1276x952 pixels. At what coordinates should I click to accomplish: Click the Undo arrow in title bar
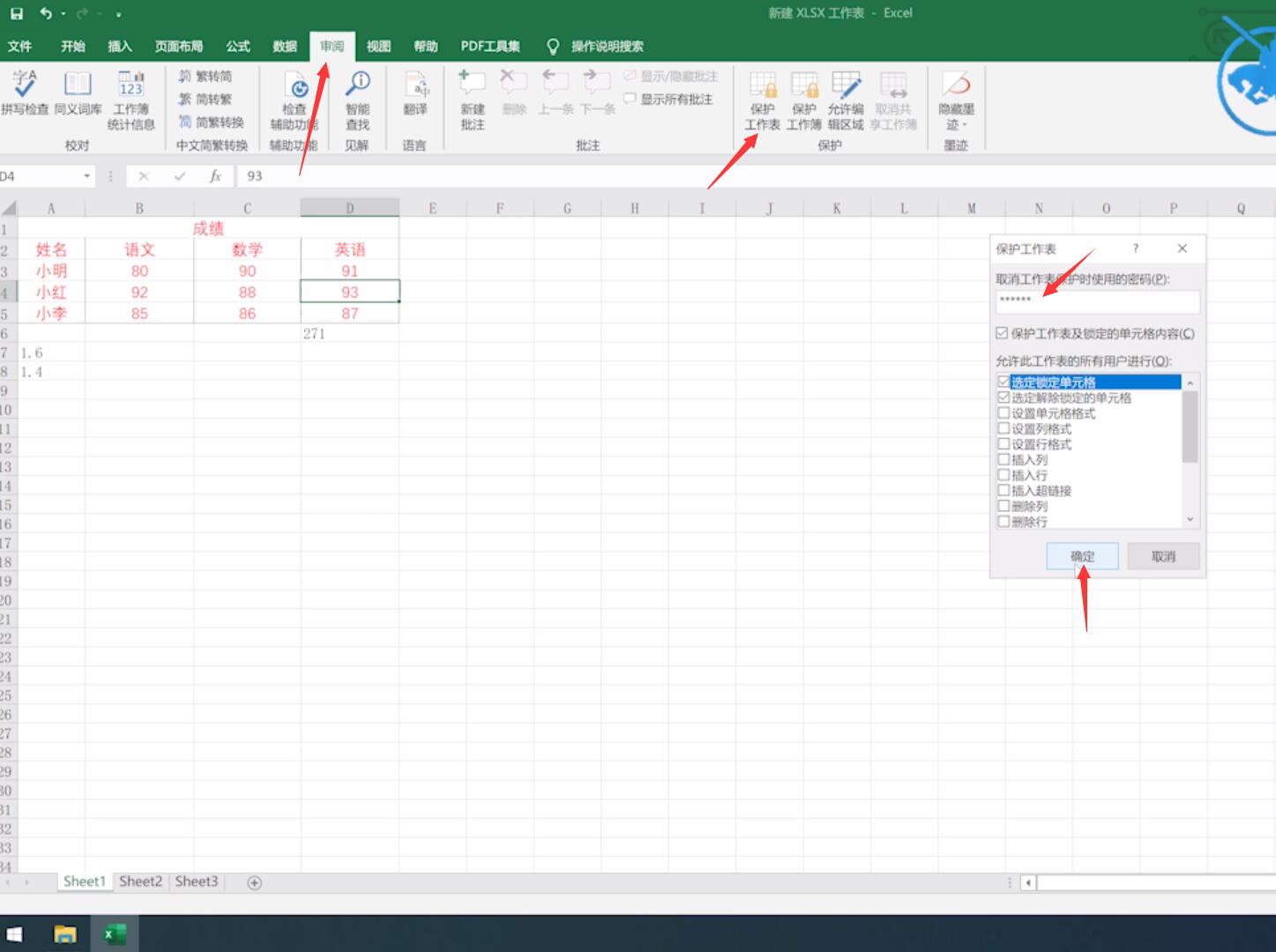[45, 13]
